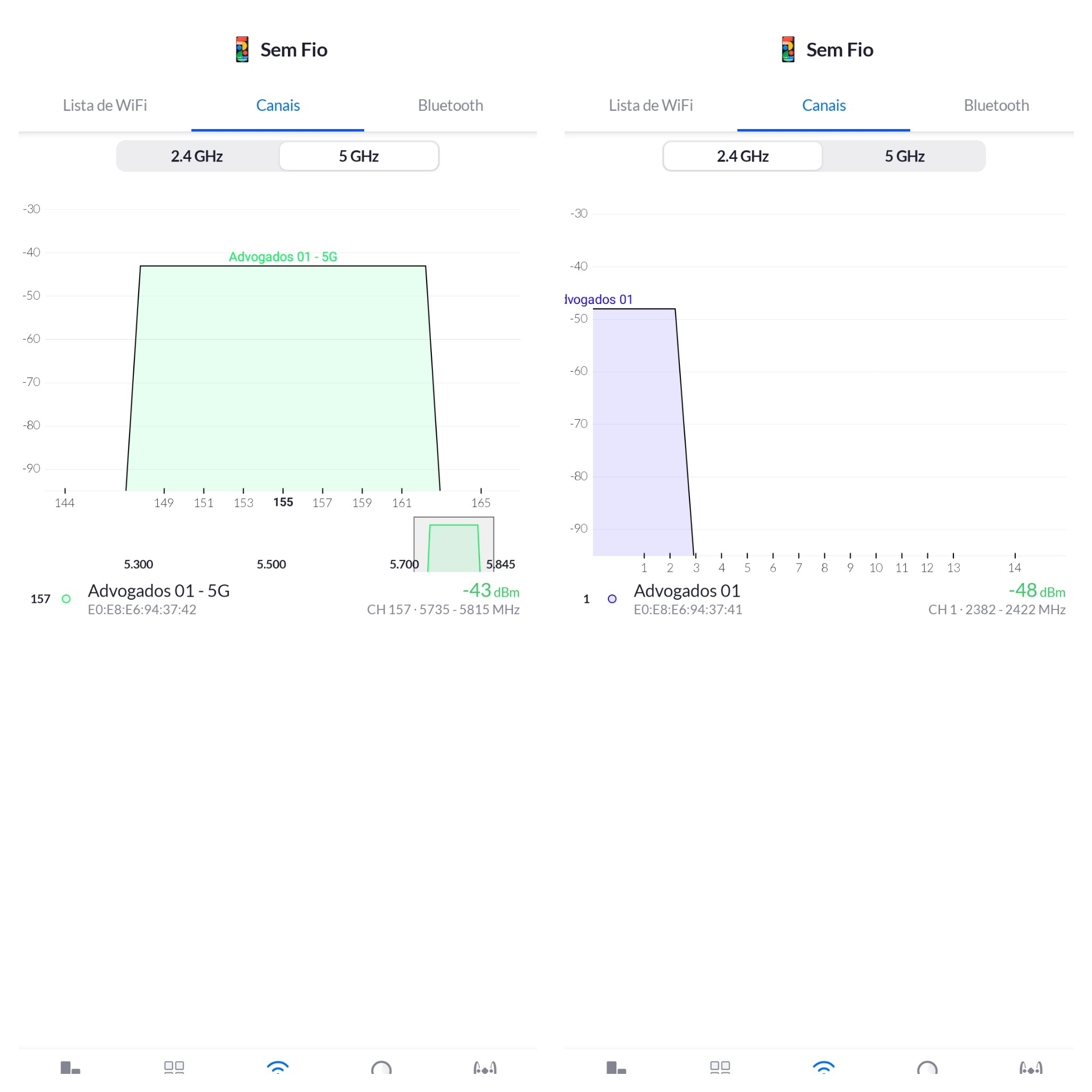
Task: Click the 5 GHz spectrum minimap selection box
Action: [454, 544]
